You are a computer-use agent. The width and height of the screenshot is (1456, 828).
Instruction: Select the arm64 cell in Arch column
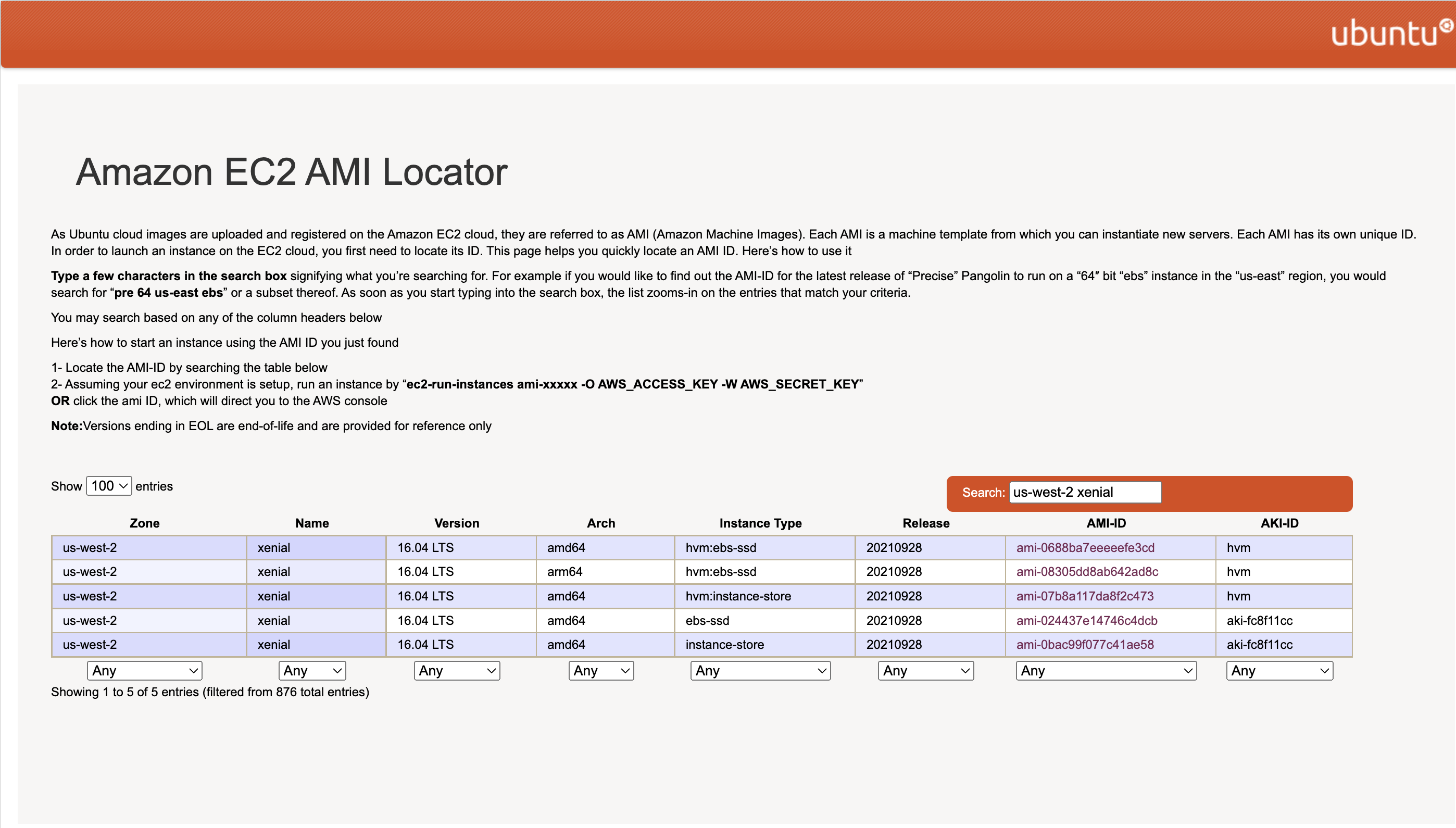point(605,571)
